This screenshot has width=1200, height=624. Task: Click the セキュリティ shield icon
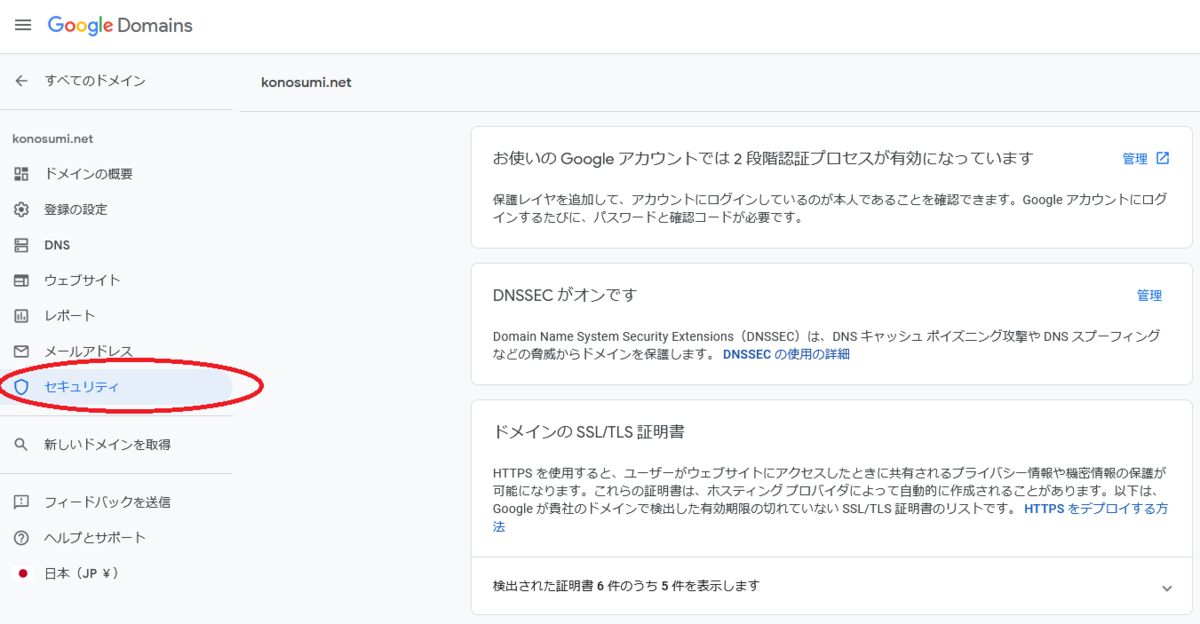tap(22, 387)
